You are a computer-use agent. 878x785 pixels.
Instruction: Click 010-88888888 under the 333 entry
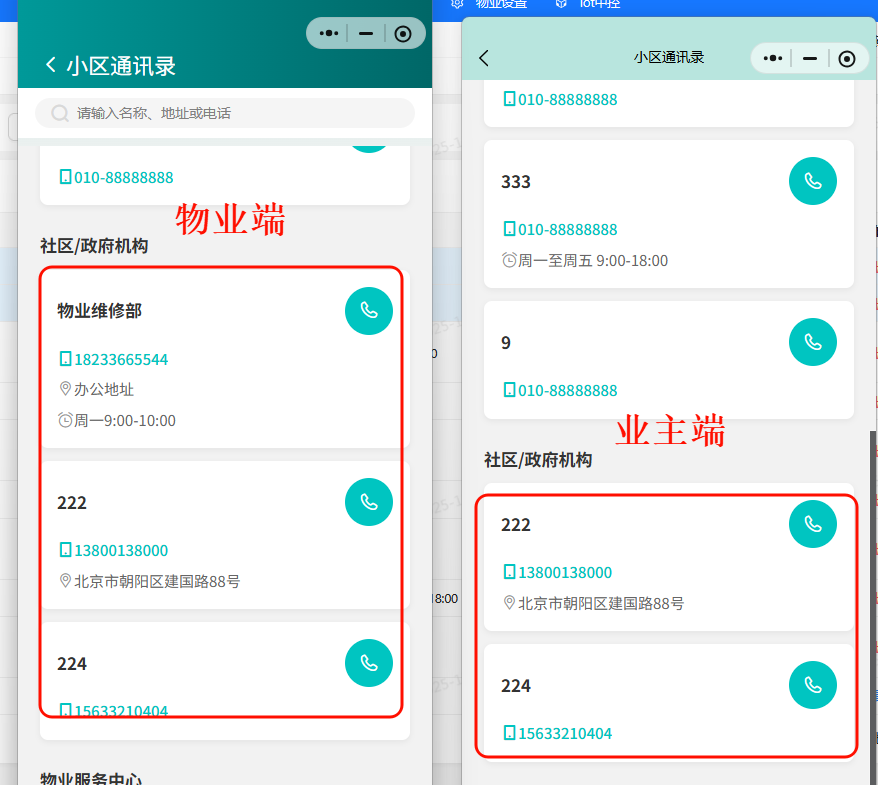(x=567, y=229)
